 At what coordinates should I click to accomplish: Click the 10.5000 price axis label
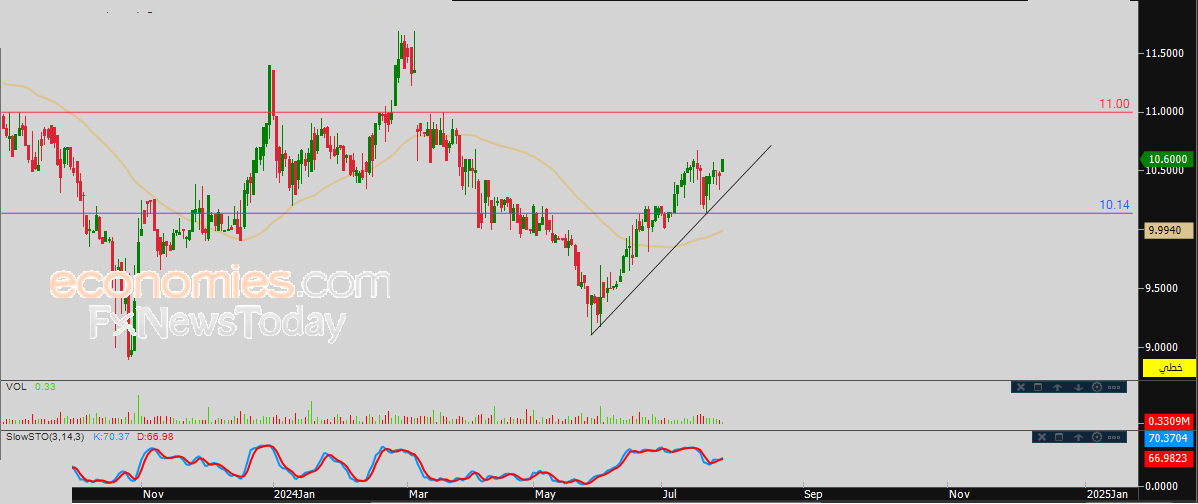click(x=1165, y=171)
